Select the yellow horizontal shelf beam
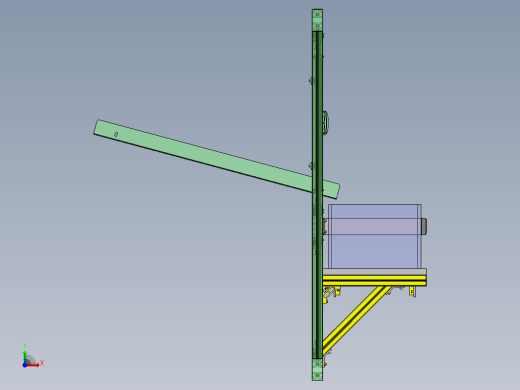Viewport: 520px width, 390px height. 375,281
